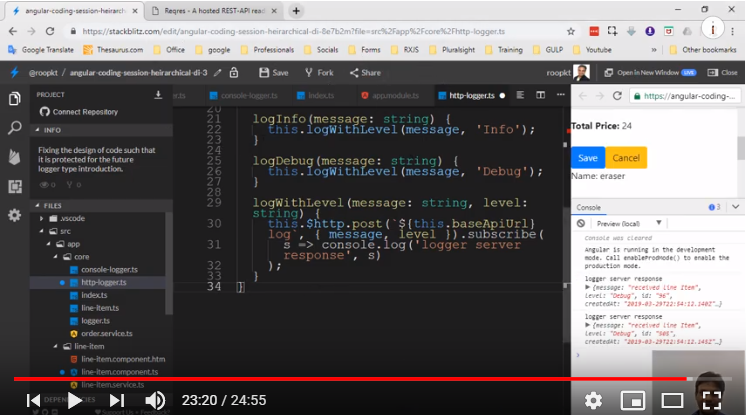The width and height of the screenshot is (747, 415).
Task: Clear the console with the clear icon
Action: 581,224
